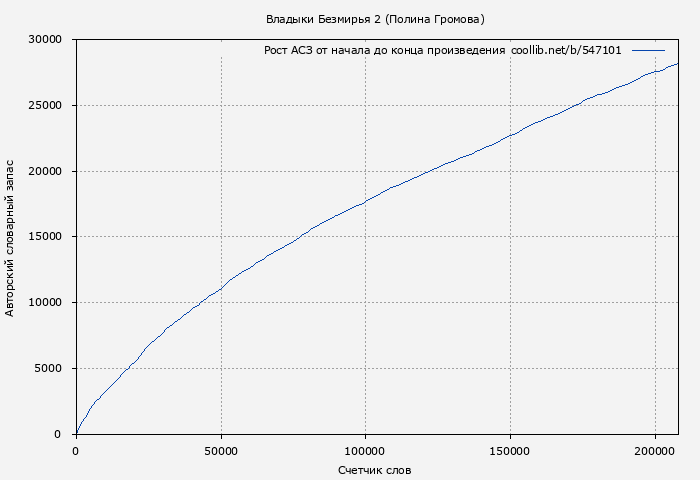Click the 30000 tick label on y-axis

(45, 40)
